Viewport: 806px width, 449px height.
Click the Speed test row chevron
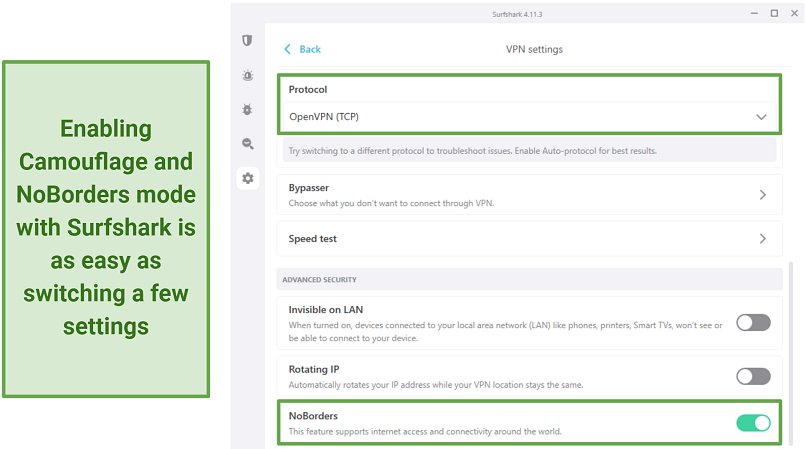[x=763, y=239]
